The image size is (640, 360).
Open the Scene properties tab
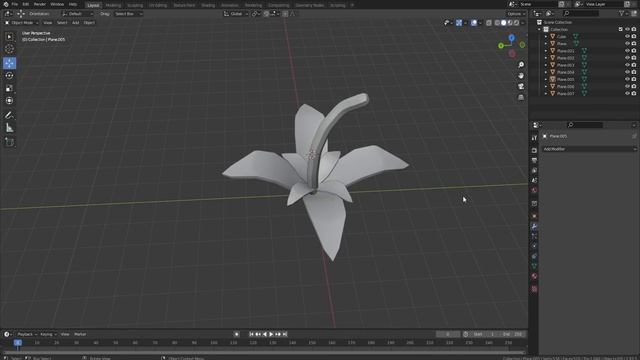534,180
